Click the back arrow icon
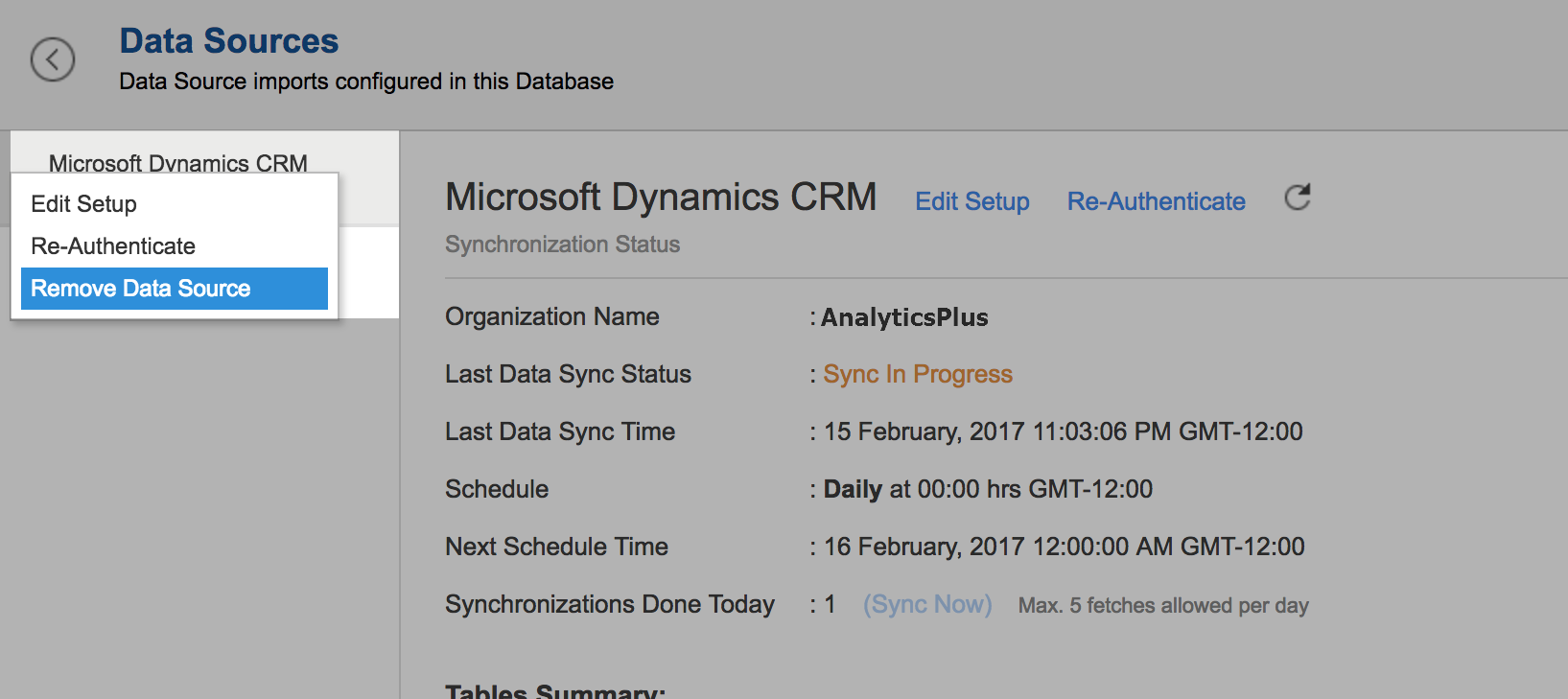Image resolution: width=1568 pixels, height=699 pixels. click(x=53, y=59)
